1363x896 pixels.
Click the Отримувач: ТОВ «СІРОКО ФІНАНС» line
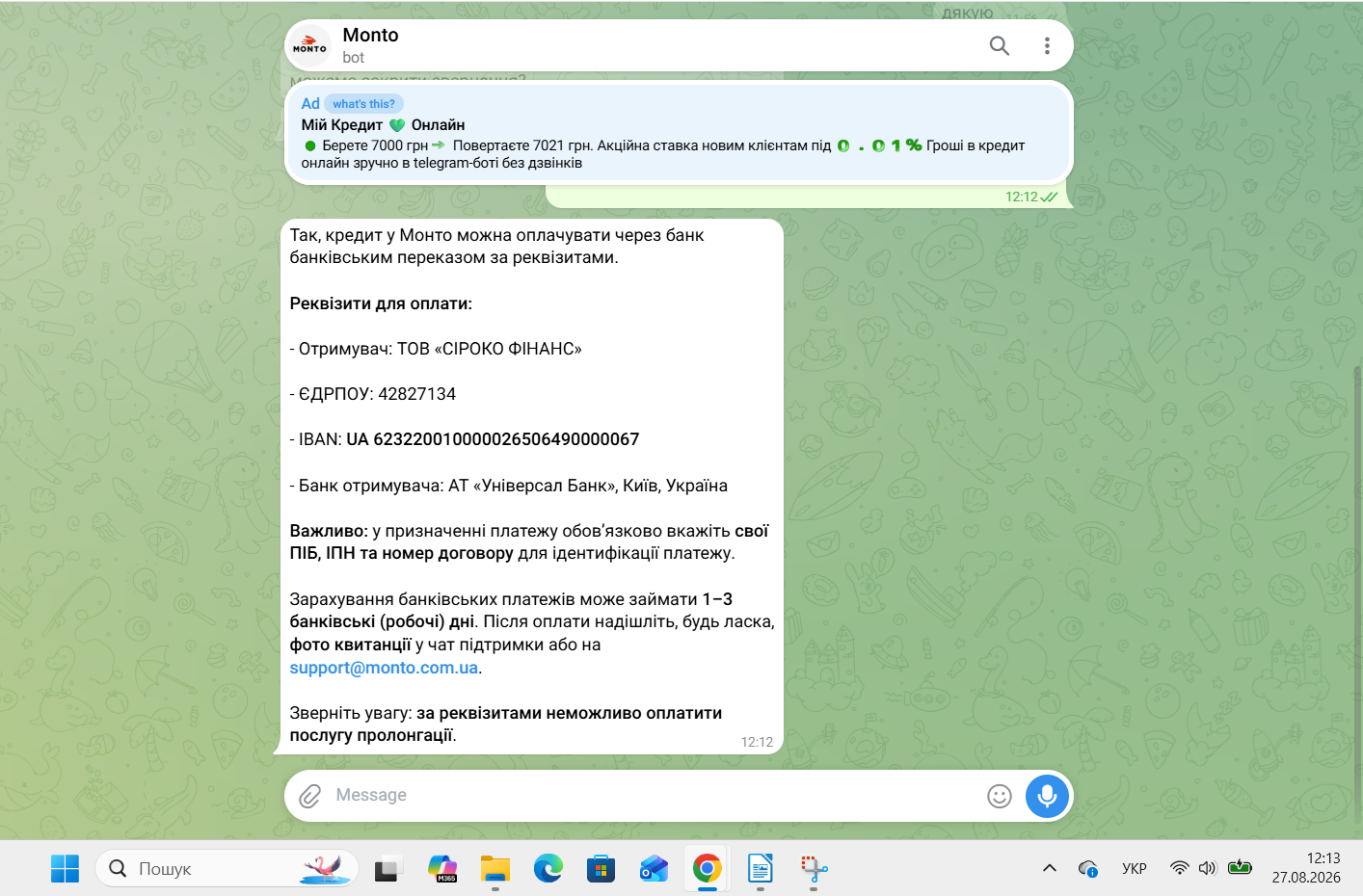(436, 349)
